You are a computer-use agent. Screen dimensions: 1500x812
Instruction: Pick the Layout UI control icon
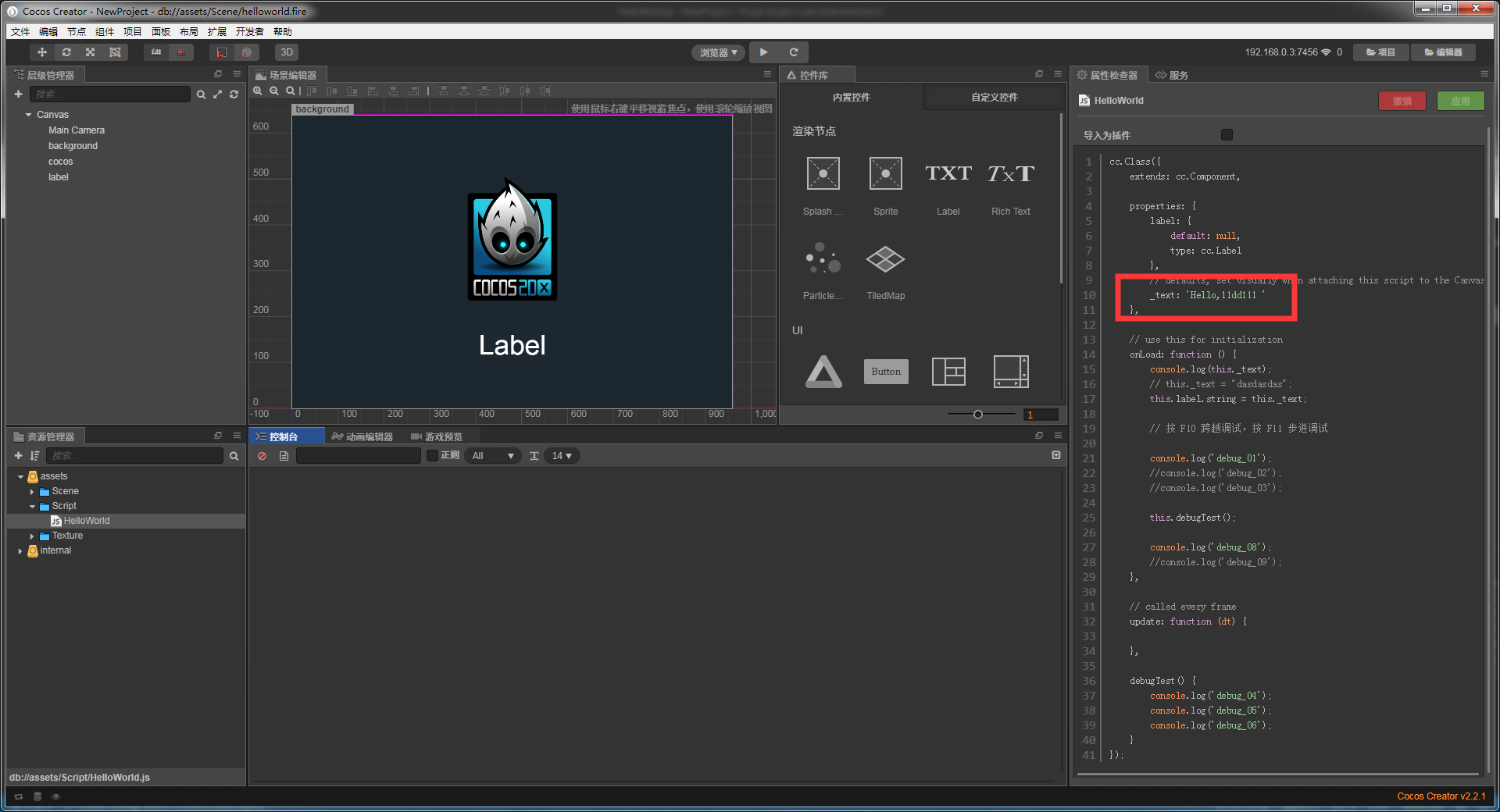click(948, 372)
